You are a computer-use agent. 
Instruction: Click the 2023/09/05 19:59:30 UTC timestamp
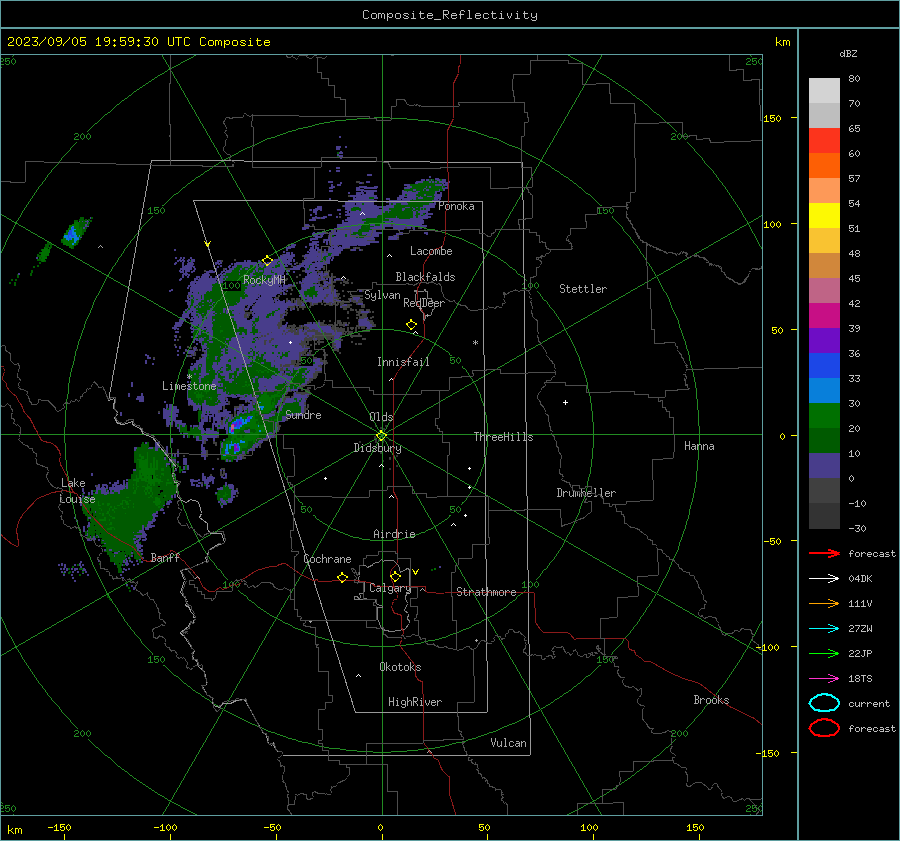click(x=98, y=42)
